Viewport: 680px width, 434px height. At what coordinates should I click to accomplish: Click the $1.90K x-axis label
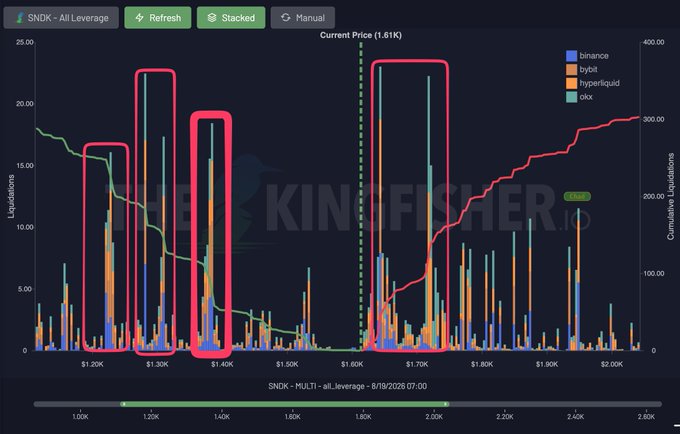pyautogui.click(x=547, y=364)
